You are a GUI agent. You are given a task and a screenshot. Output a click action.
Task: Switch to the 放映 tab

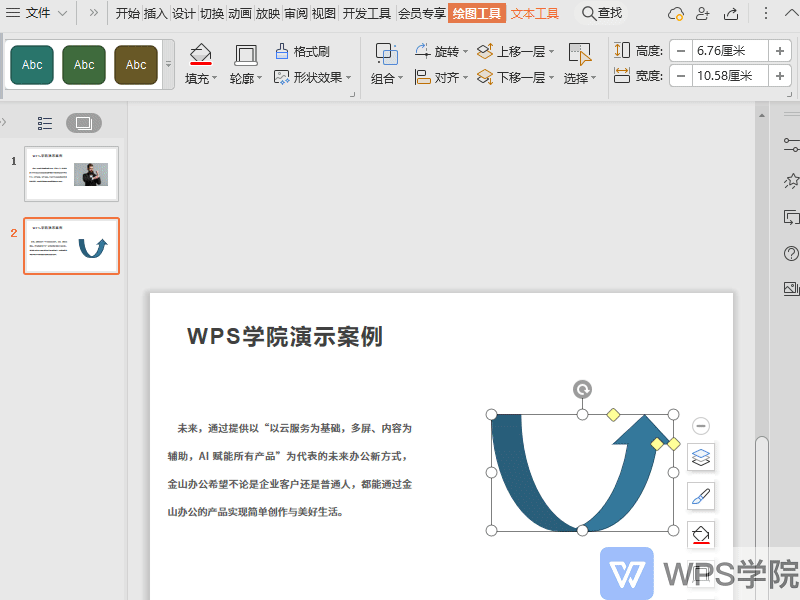[268, 13]
